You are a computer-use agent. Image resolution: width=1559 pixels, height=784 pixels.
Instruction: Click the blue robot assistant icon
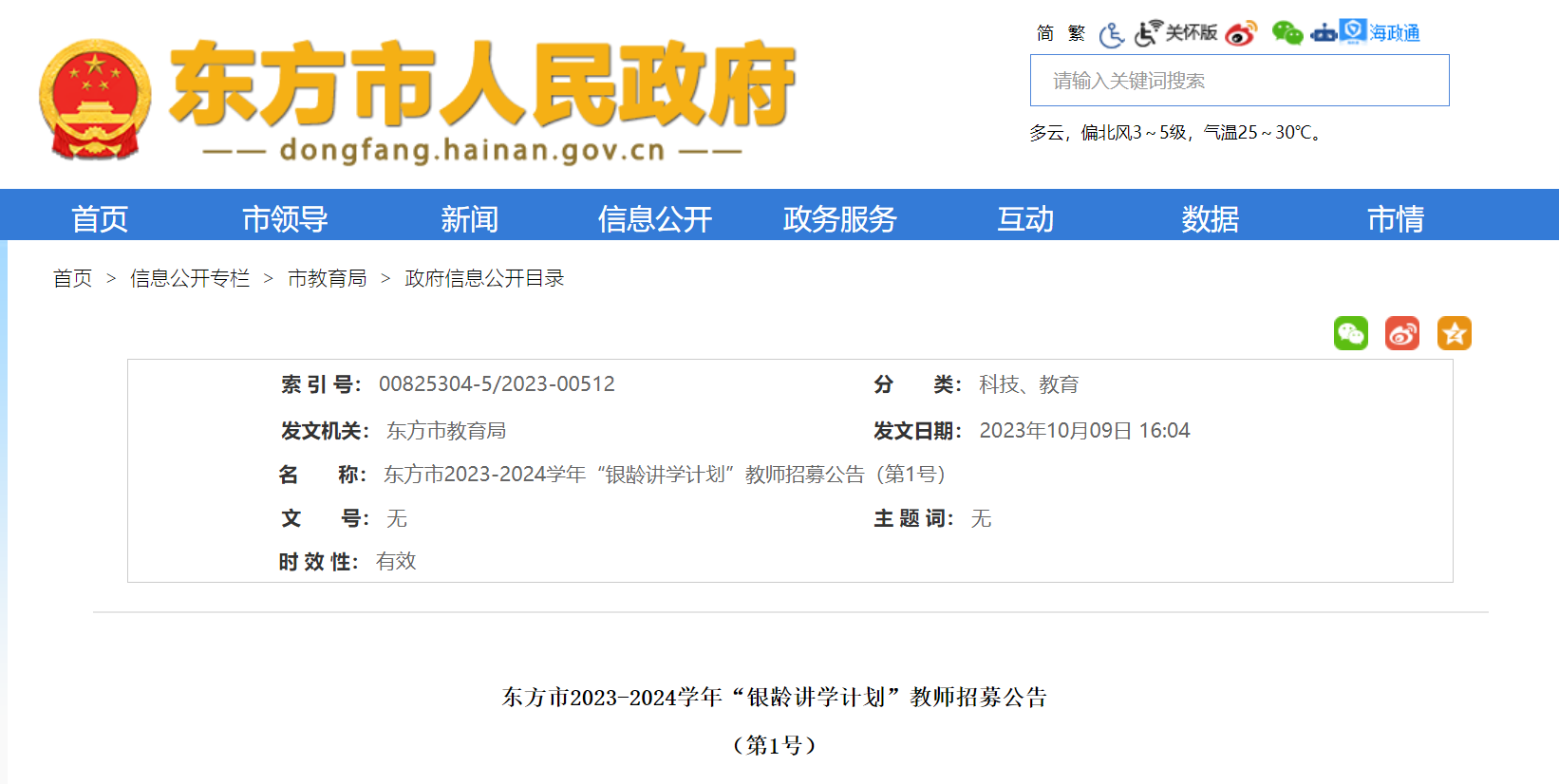click(x=1324, y=33)
